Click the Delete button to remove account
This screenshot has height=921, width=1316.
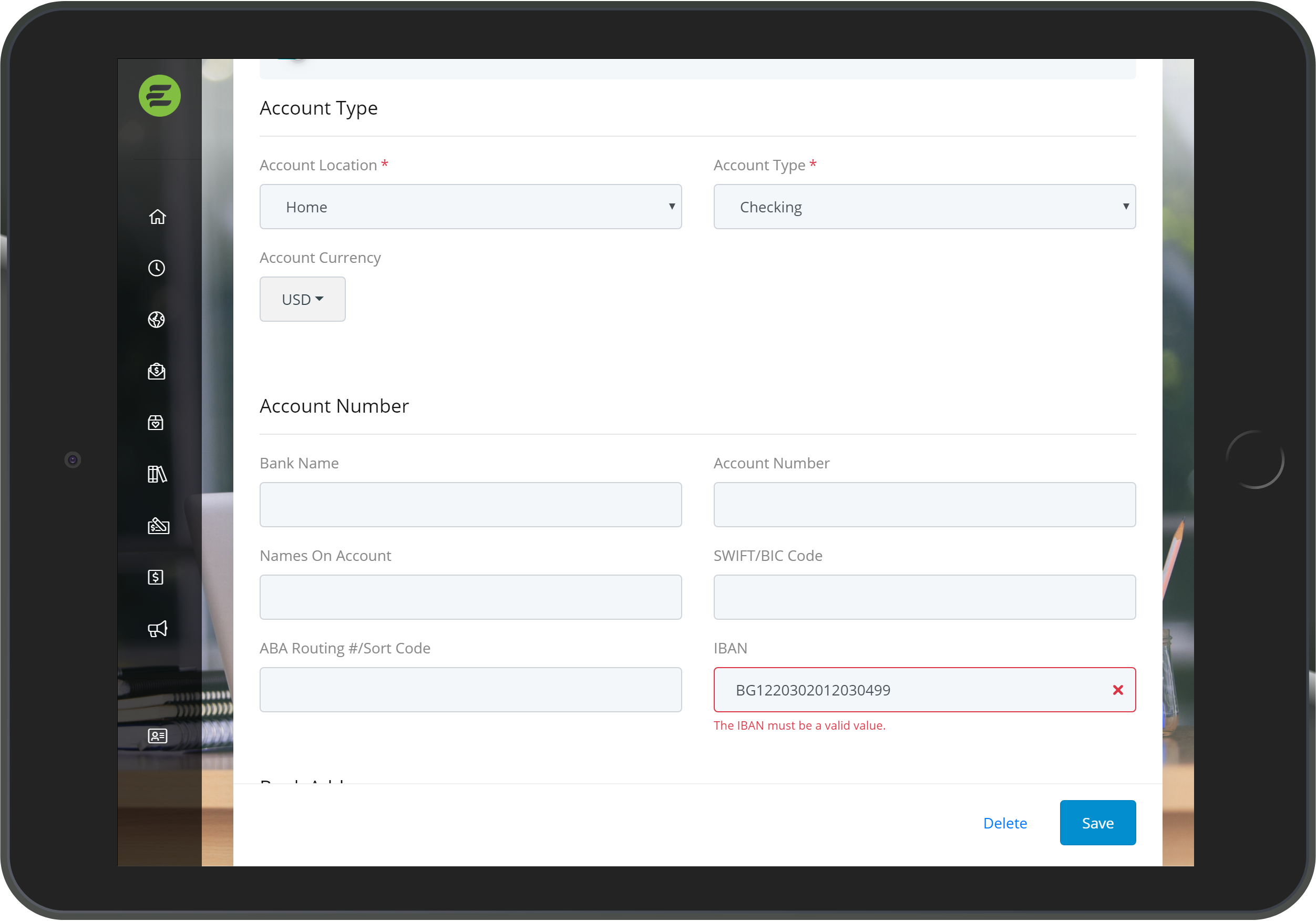point(1005,823)
